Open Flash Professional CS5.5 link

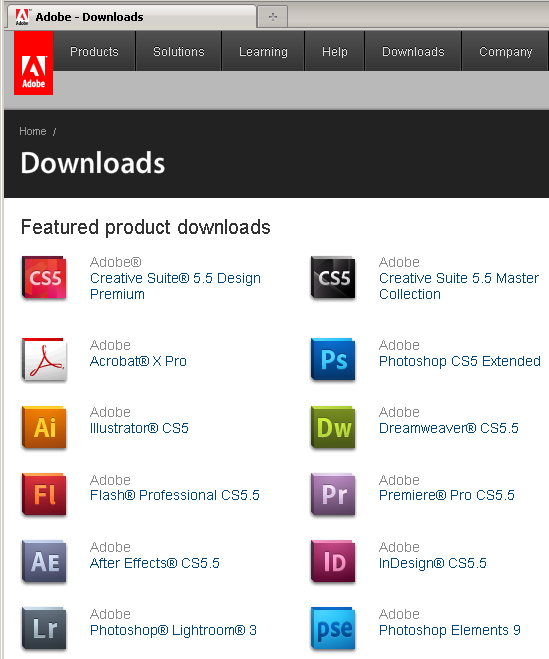pos(175,495)
